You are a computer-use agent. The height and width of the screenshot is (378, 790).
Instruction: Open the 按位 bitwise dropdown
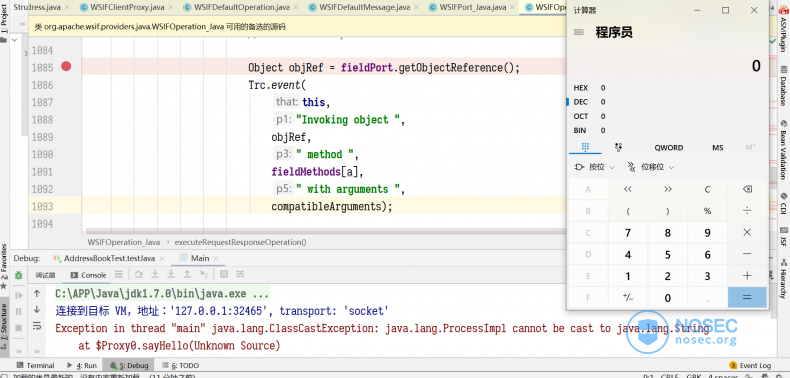click(x=595, y=167)
